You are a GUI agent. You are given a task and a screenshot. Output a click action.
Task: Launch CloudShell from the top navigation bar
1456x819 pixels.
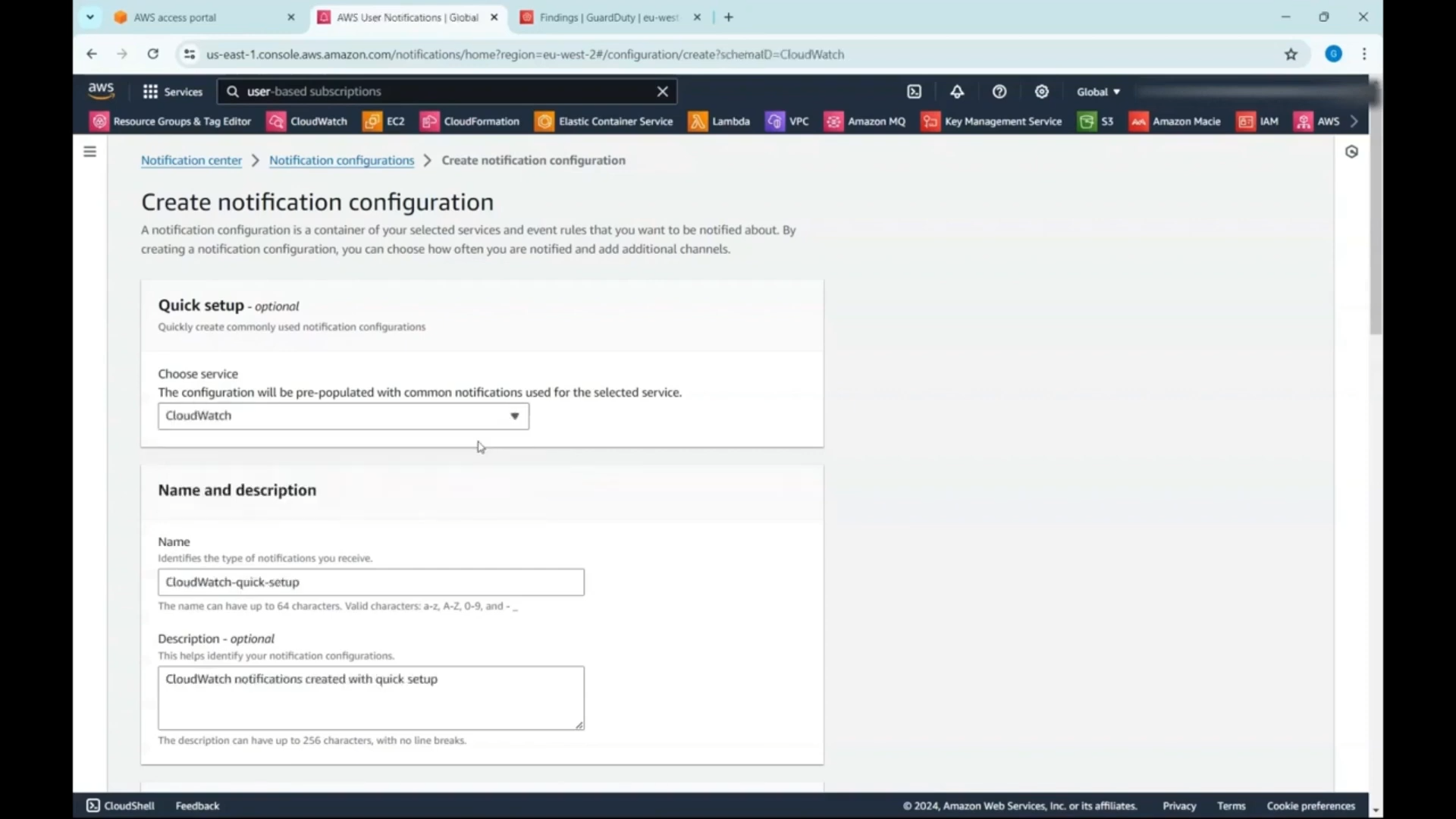click(x=914, y=91)
